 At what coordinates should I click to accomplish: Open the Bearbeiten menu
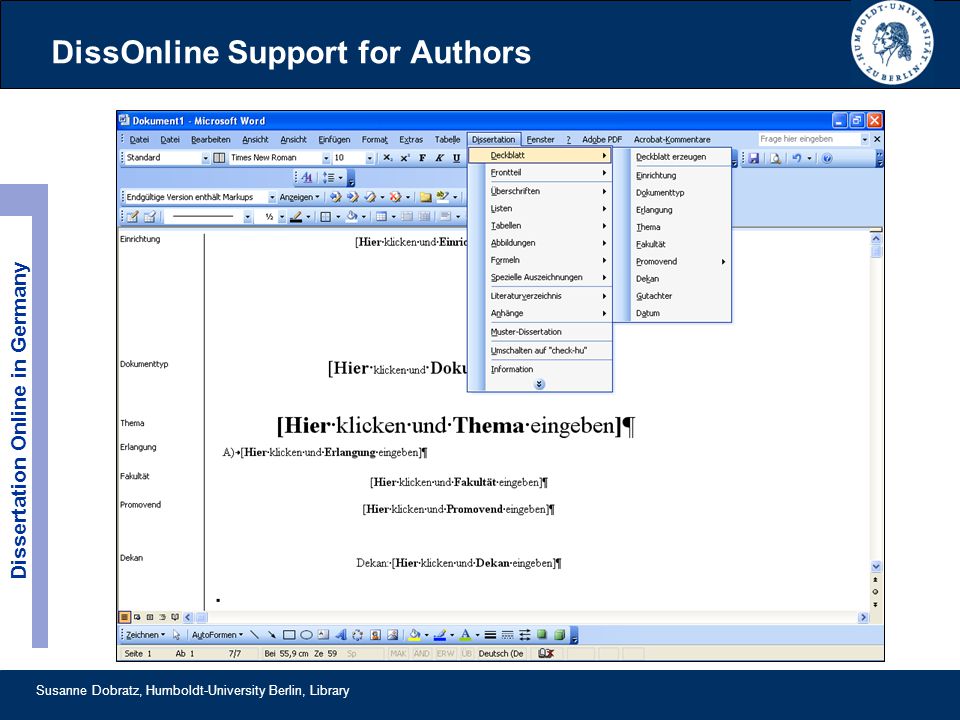(x=211, y=140)
